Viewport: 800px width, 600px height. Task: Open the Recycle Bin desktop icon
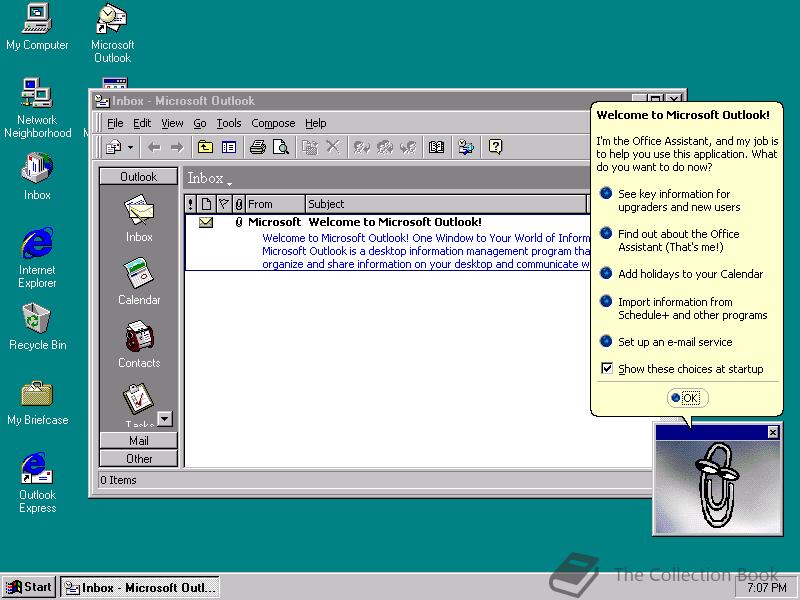pos(37,327)
